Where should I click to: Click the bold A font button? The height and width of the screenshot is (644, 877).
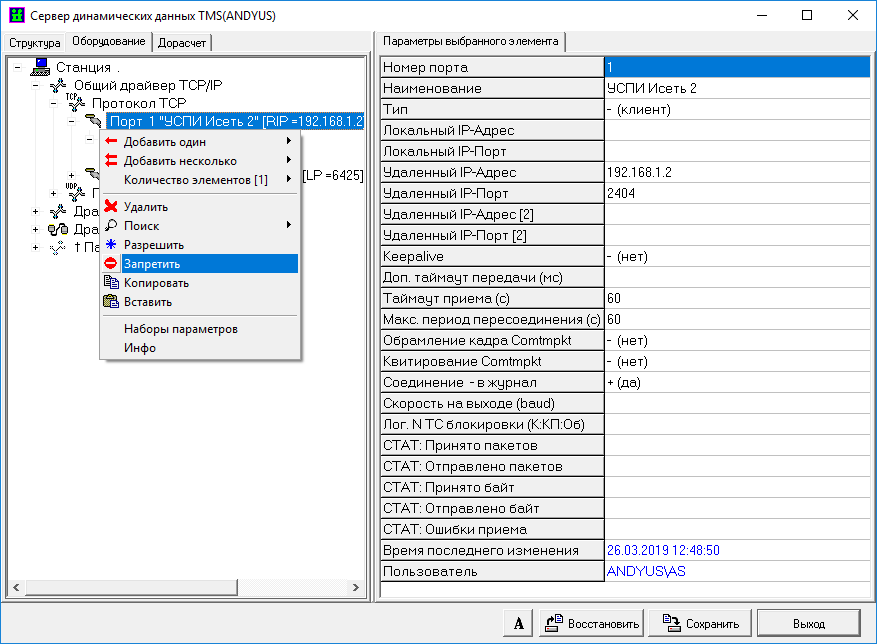[518, 623]
